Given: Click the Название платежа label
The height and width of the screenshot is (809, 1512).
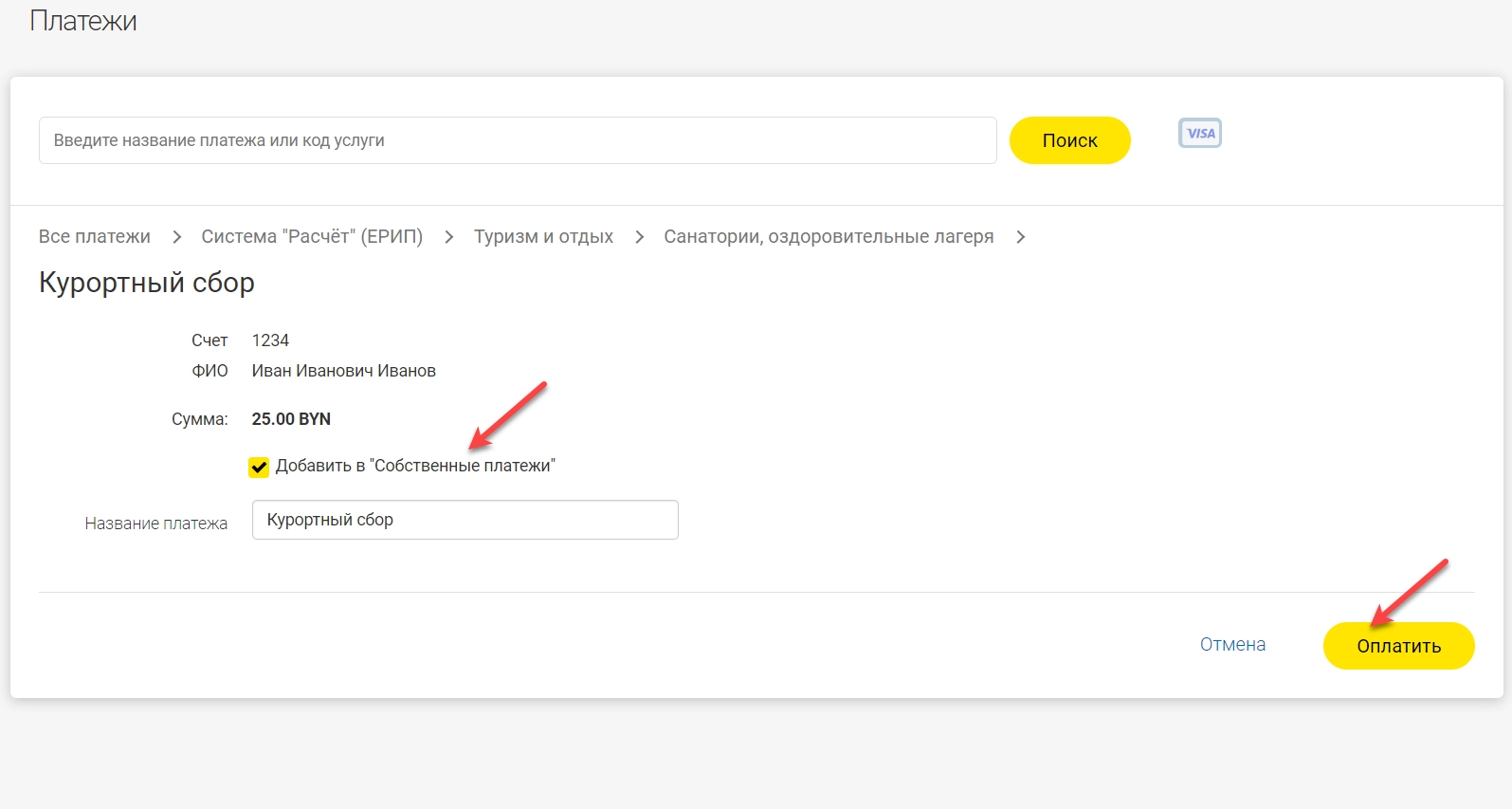Looking at the screenshot, I should point(156,524).
